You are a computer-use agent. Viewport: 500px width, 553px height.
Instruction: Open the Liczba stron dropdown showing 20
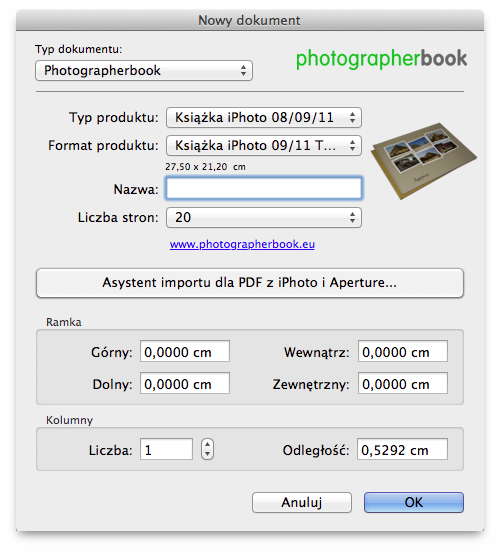click(264, 218)
